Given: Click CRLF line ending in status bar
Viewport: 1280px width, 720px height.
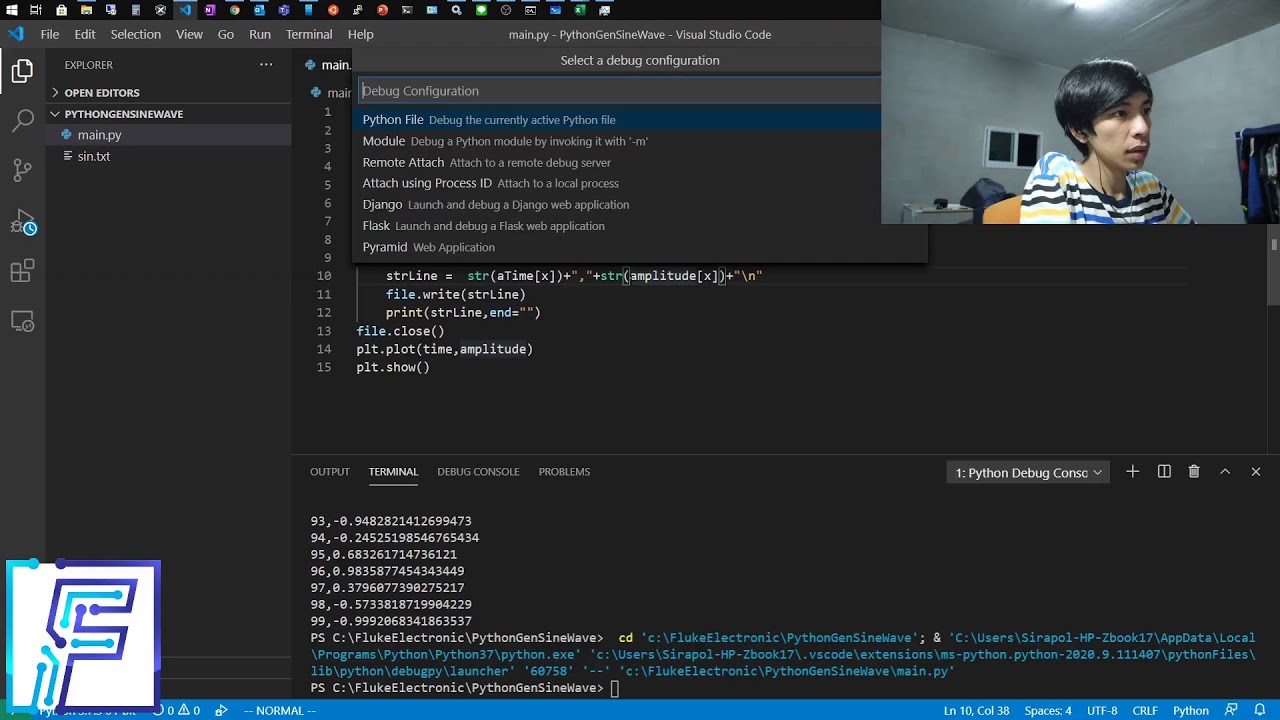Looking at the screenshot, I should (1145, 711).
